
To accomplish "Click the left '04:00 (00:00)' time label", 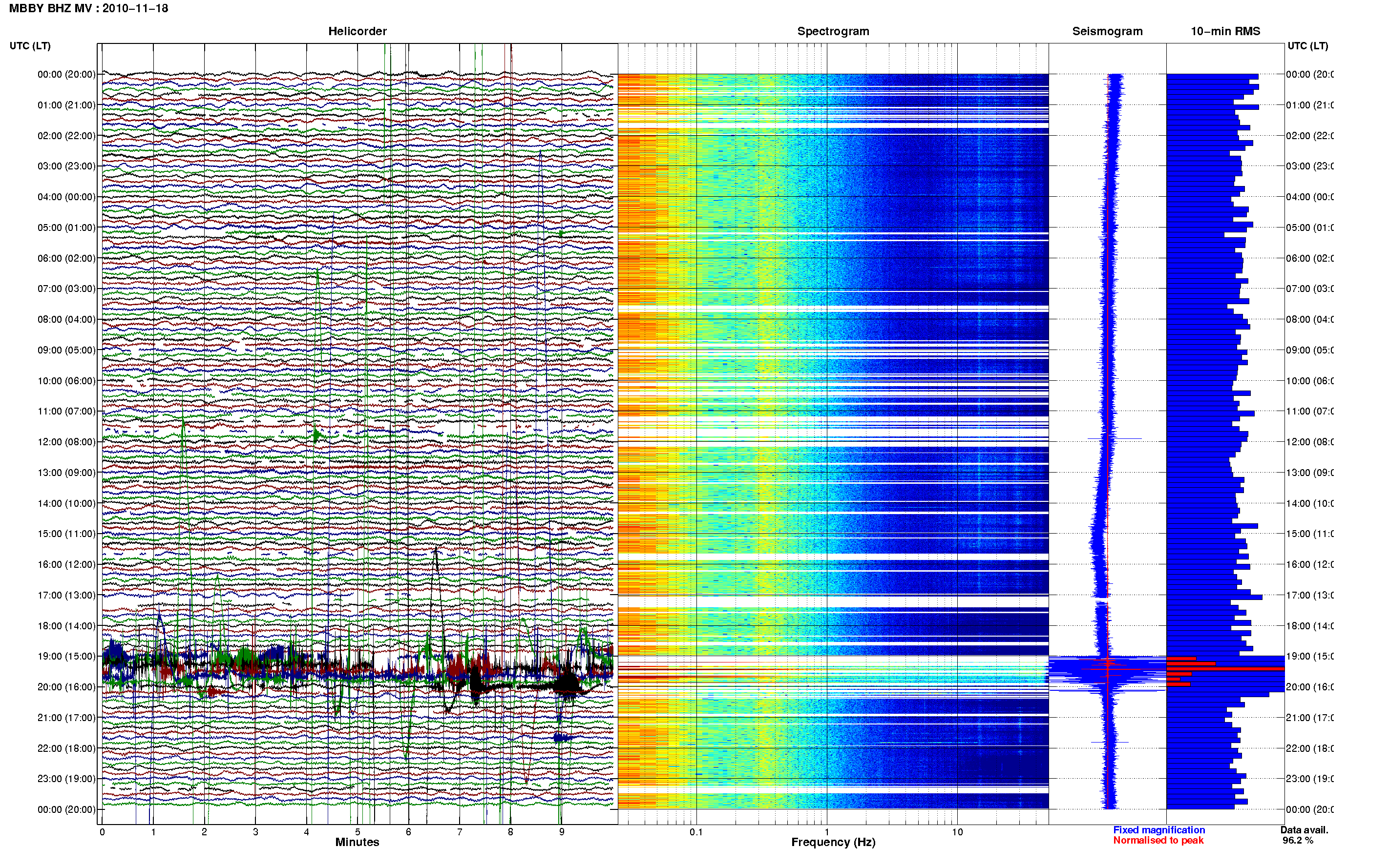I will (x=66, y=197).
